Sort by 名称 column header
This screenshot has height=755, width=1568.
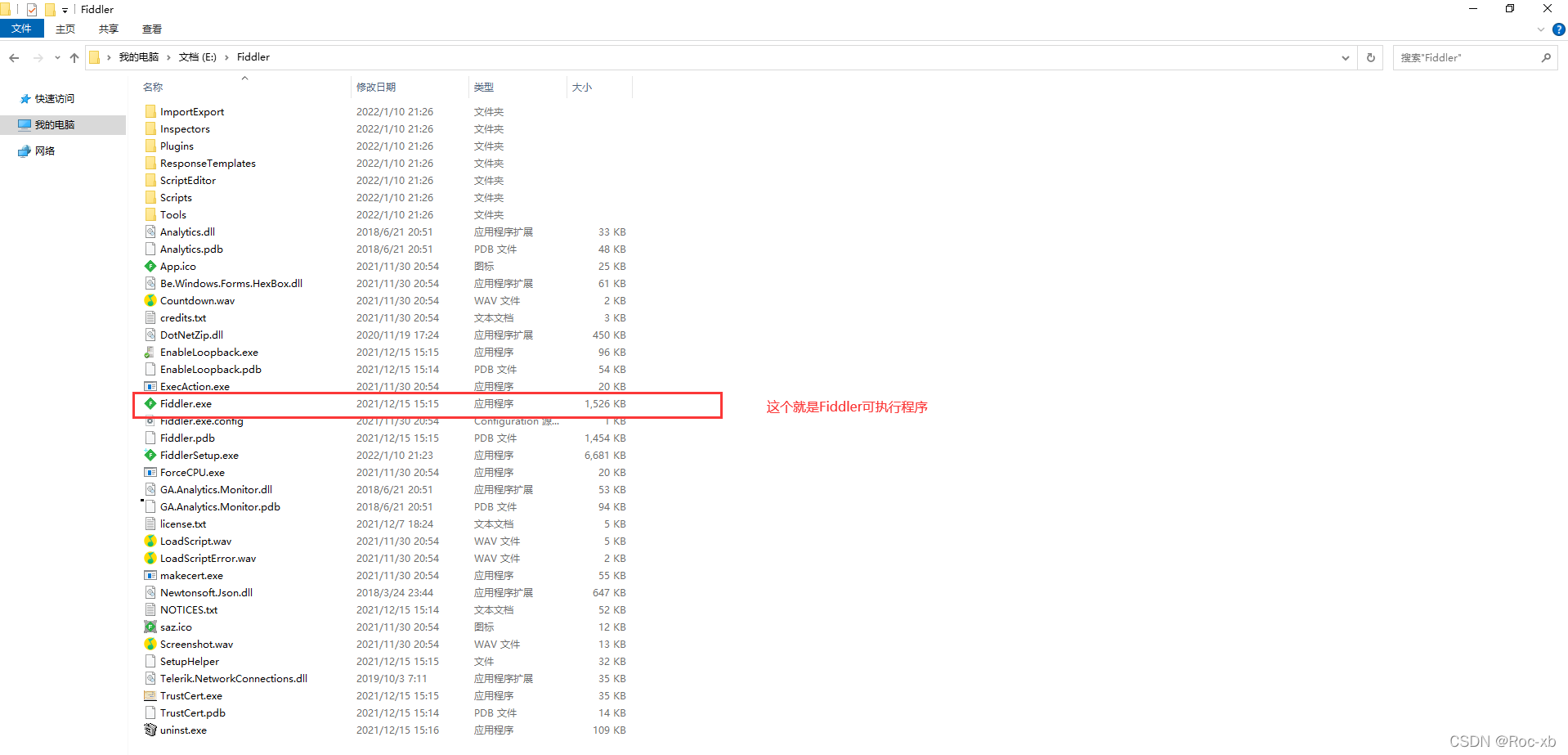coord(153,87)
